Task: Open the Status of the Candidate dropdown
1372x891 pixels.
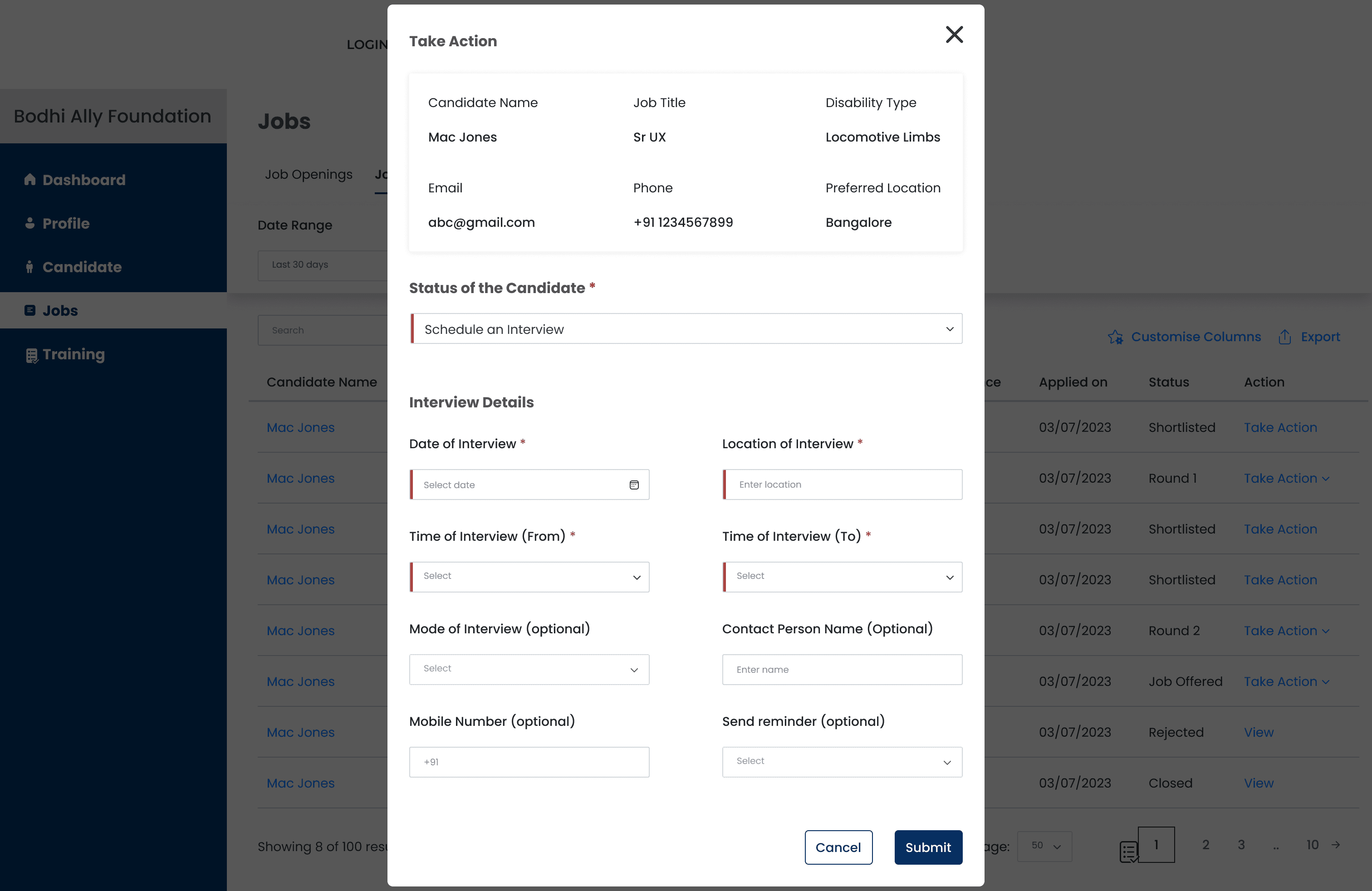Action: pyautogui.click(x=686, y=329)
